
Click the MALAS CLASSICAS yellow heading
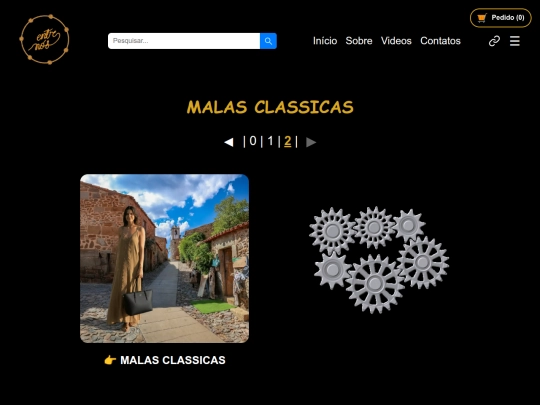(270, 107)
